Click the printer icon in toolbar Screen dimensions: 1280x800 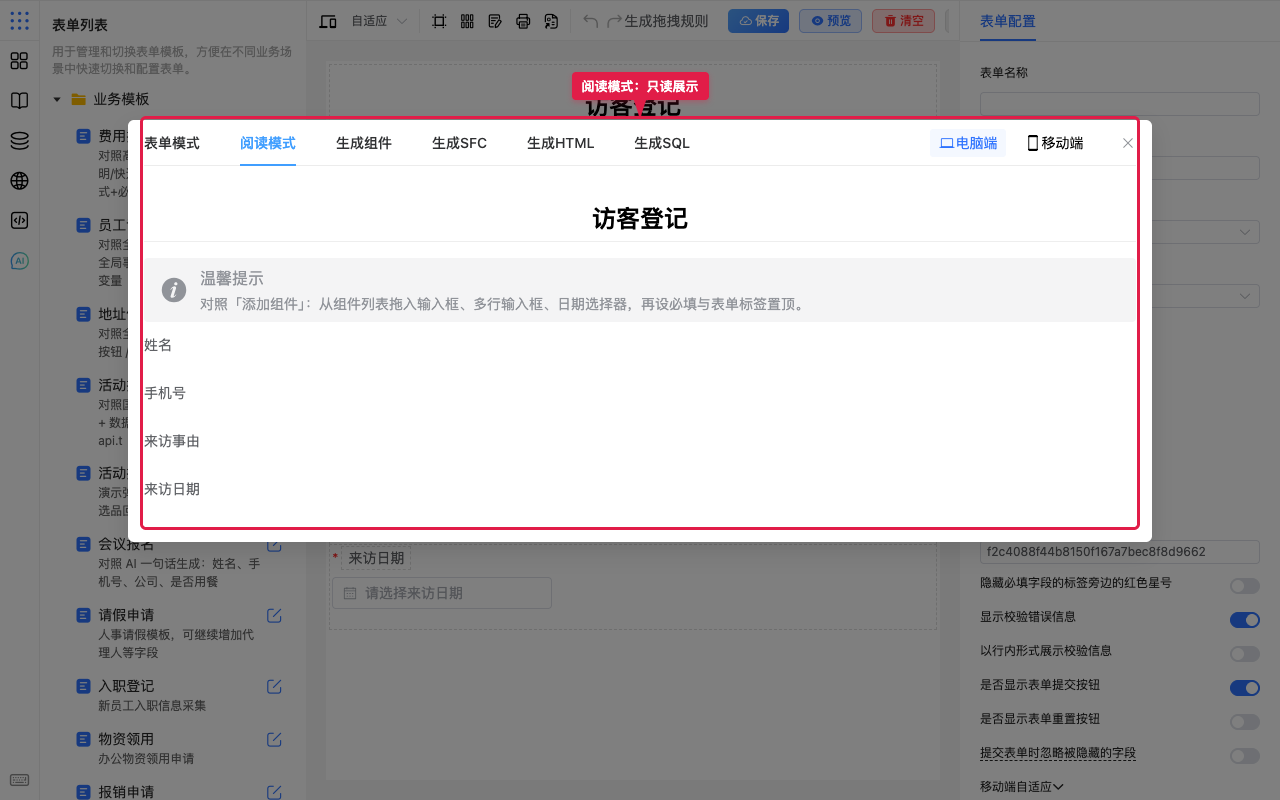[x=523, y=21]
